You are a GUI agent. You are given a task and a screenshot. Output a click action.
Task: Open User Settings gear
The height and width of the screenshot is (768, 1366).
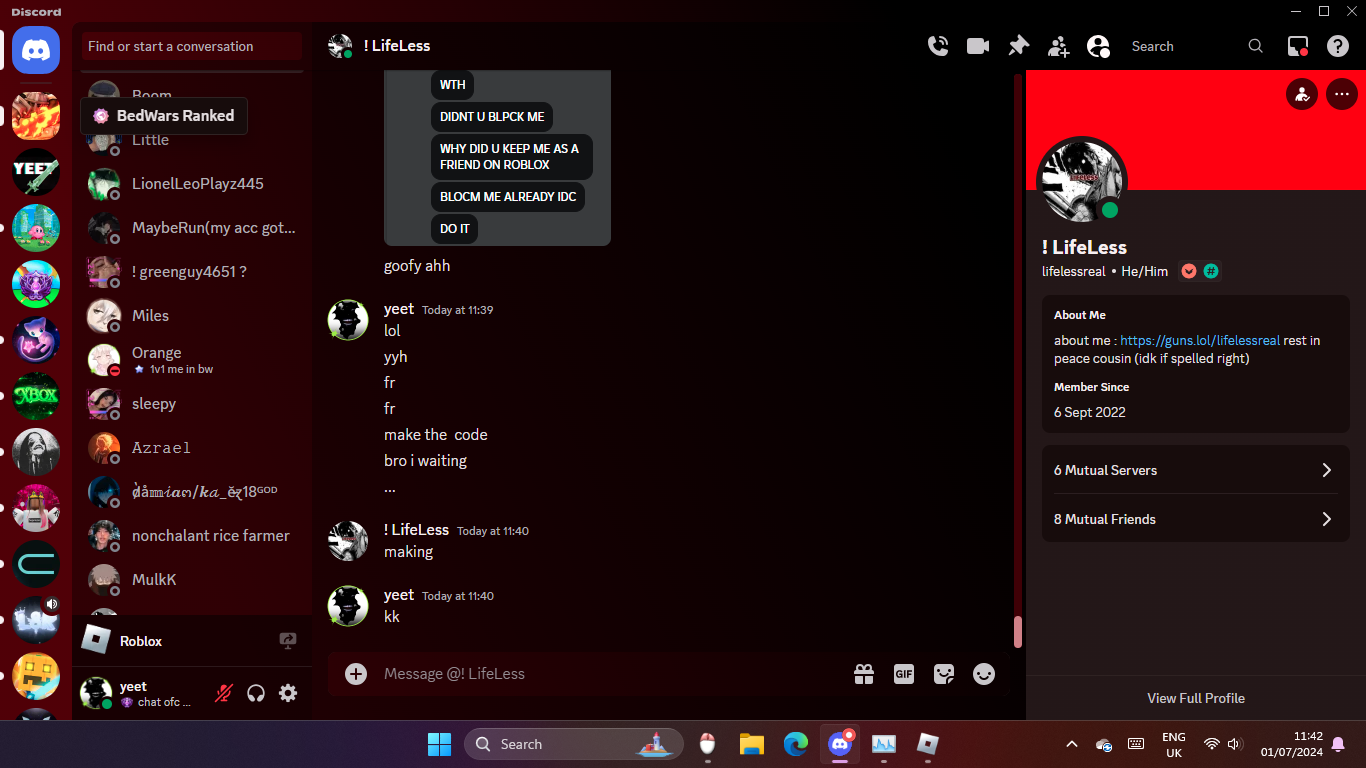pyautogui.click(x=288, y=693)
